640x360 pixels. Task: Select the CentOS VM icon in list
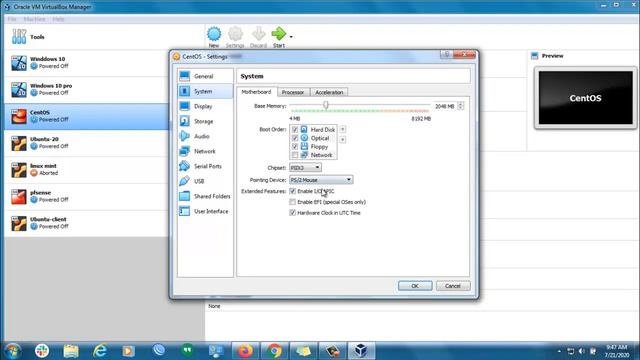(19, 116)
